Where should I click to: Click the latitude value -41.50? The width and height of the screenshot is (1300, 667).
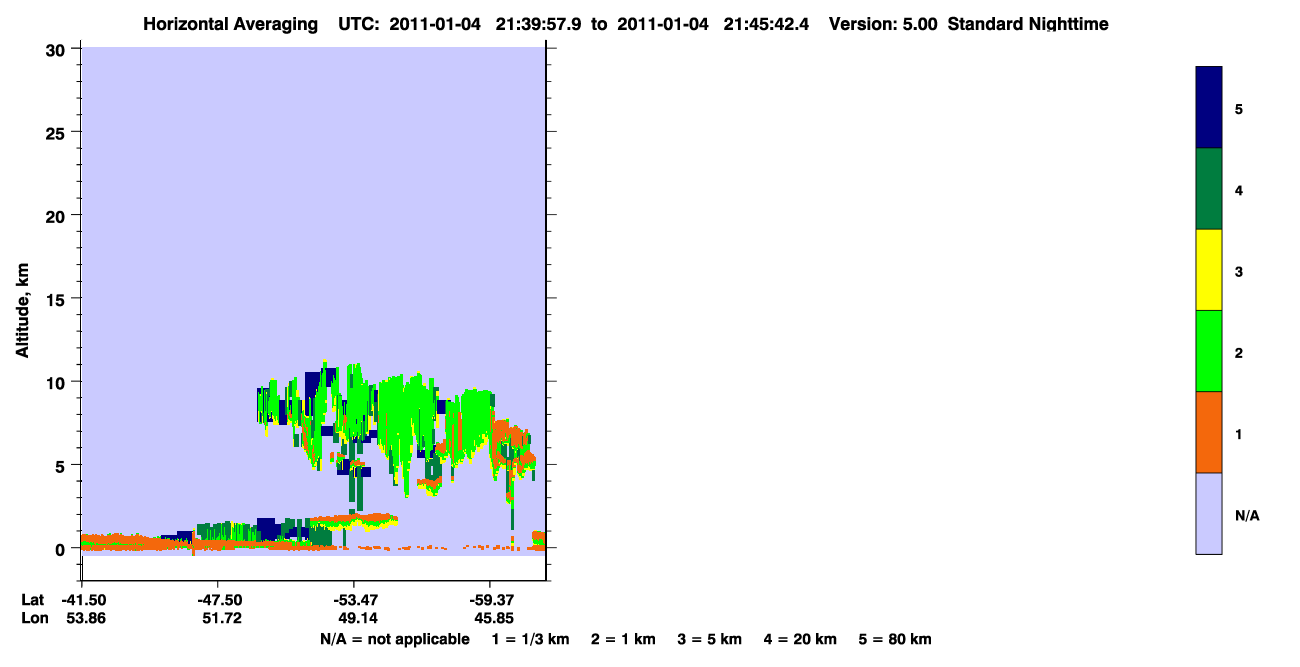click(83, 600)
